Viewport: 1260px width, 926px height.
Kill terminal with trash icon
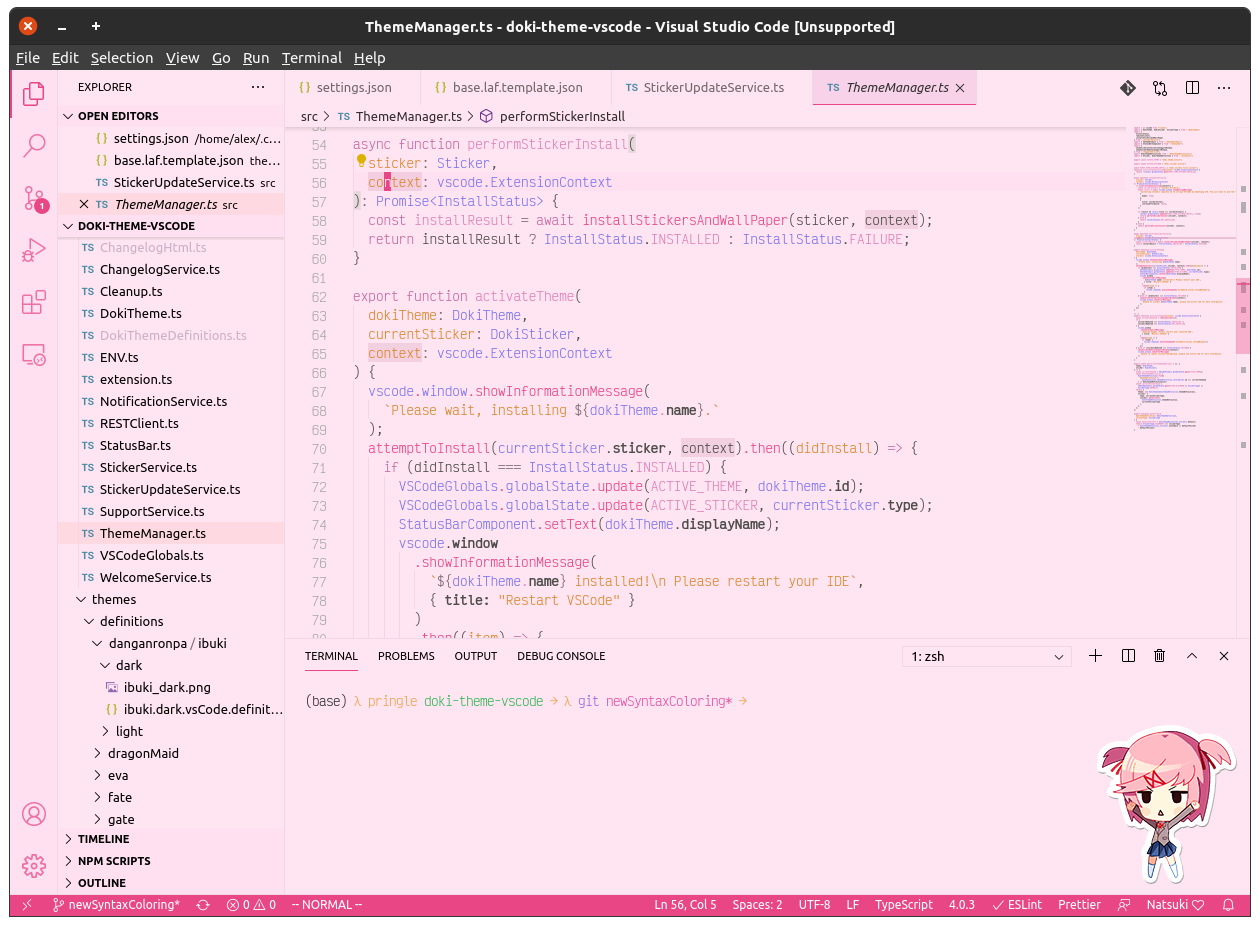1160,656
